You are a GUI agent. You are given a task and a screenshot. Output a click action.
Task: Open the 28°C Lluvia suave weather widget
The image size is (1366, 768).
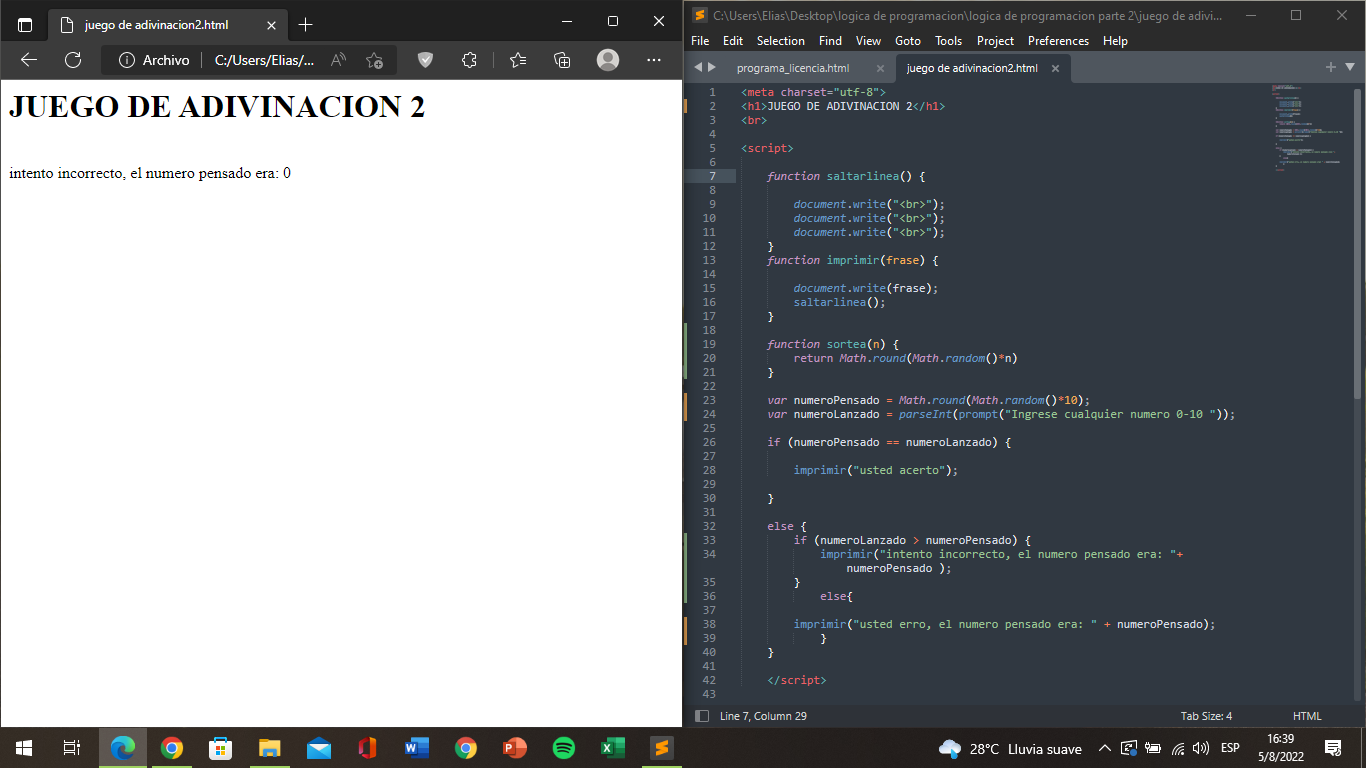point(1010,748)
